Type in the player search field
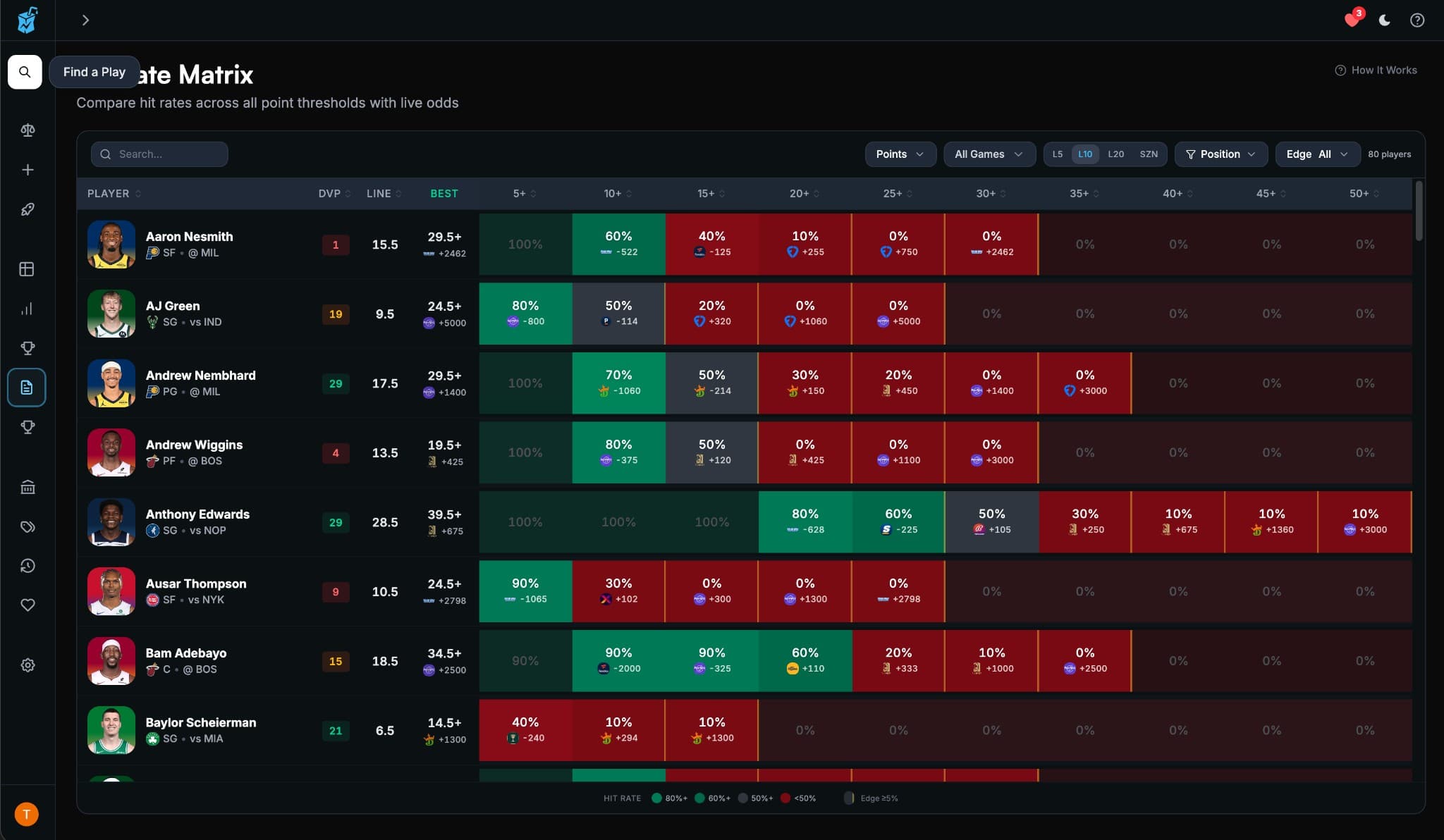The height and width of the screenshot is (840, 1444). (x=159, y=154)
